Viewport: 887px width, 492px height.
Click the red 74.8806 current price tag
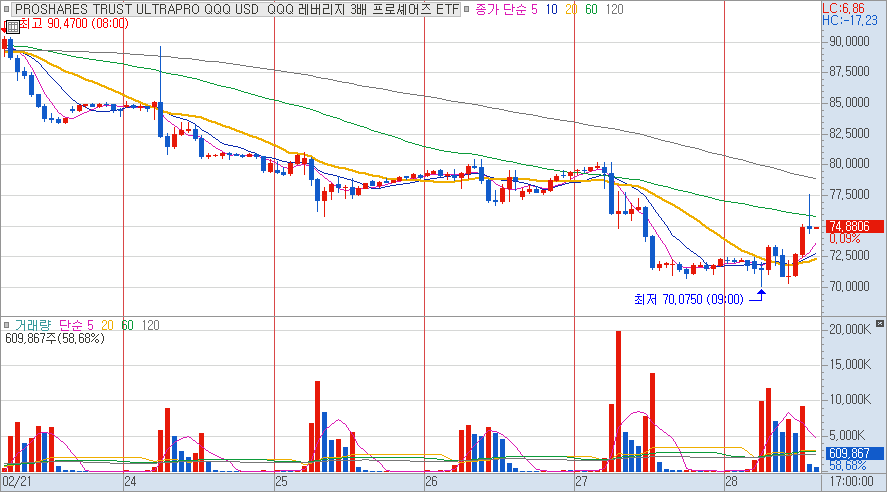click(x=854, y=227)
